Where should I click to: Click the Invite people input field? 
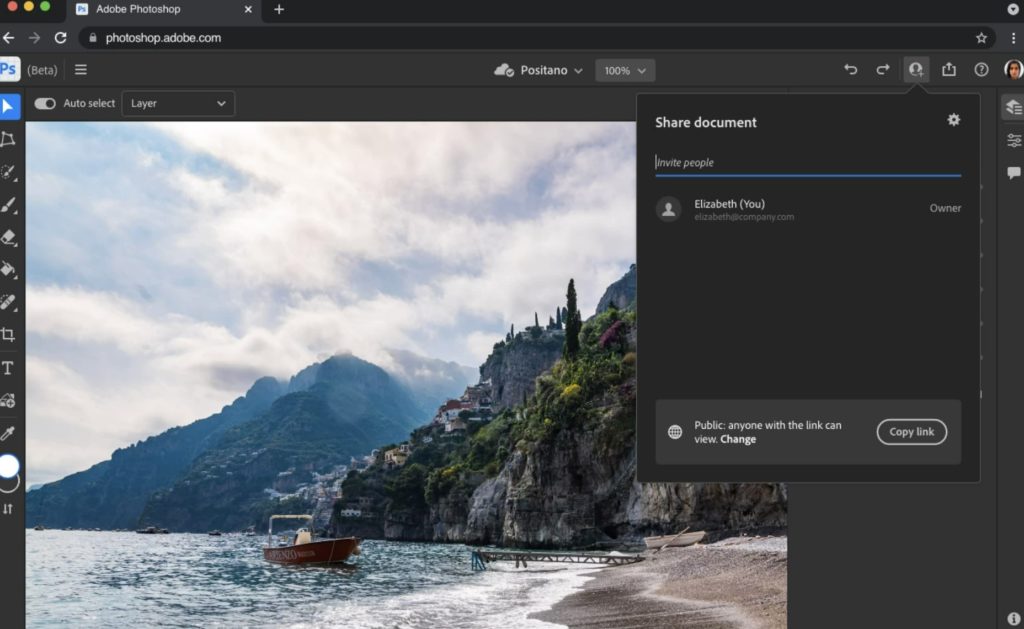click(808, 163)
